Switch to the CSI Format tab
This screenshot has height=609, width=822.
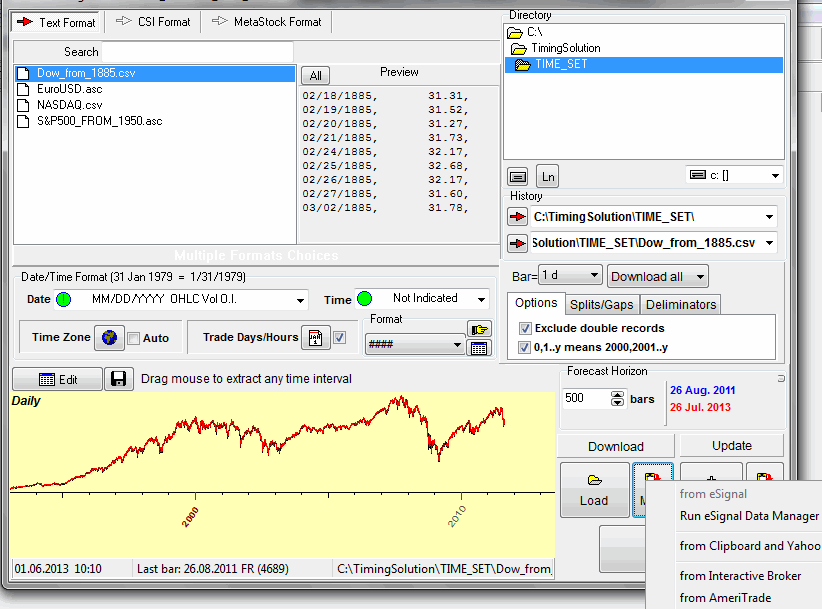pyautogui.click(x=153, y=22)
